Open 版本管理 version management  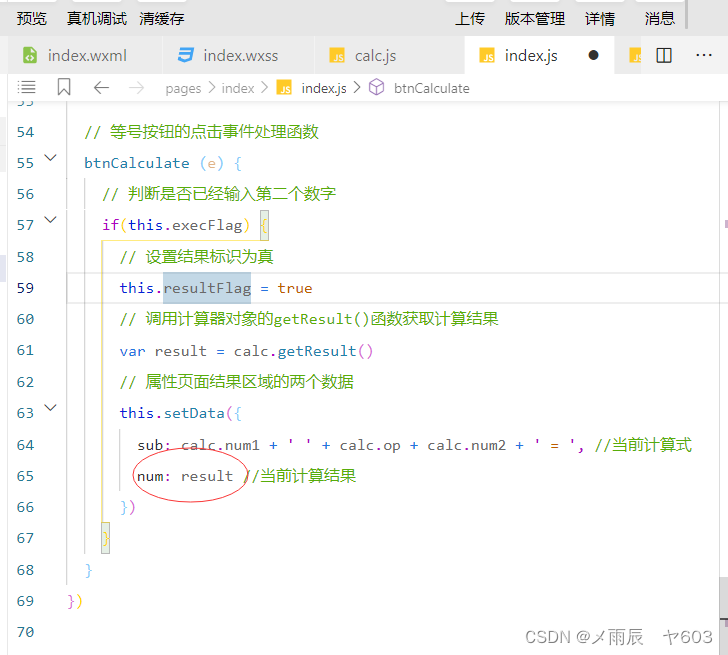[535, 19]
